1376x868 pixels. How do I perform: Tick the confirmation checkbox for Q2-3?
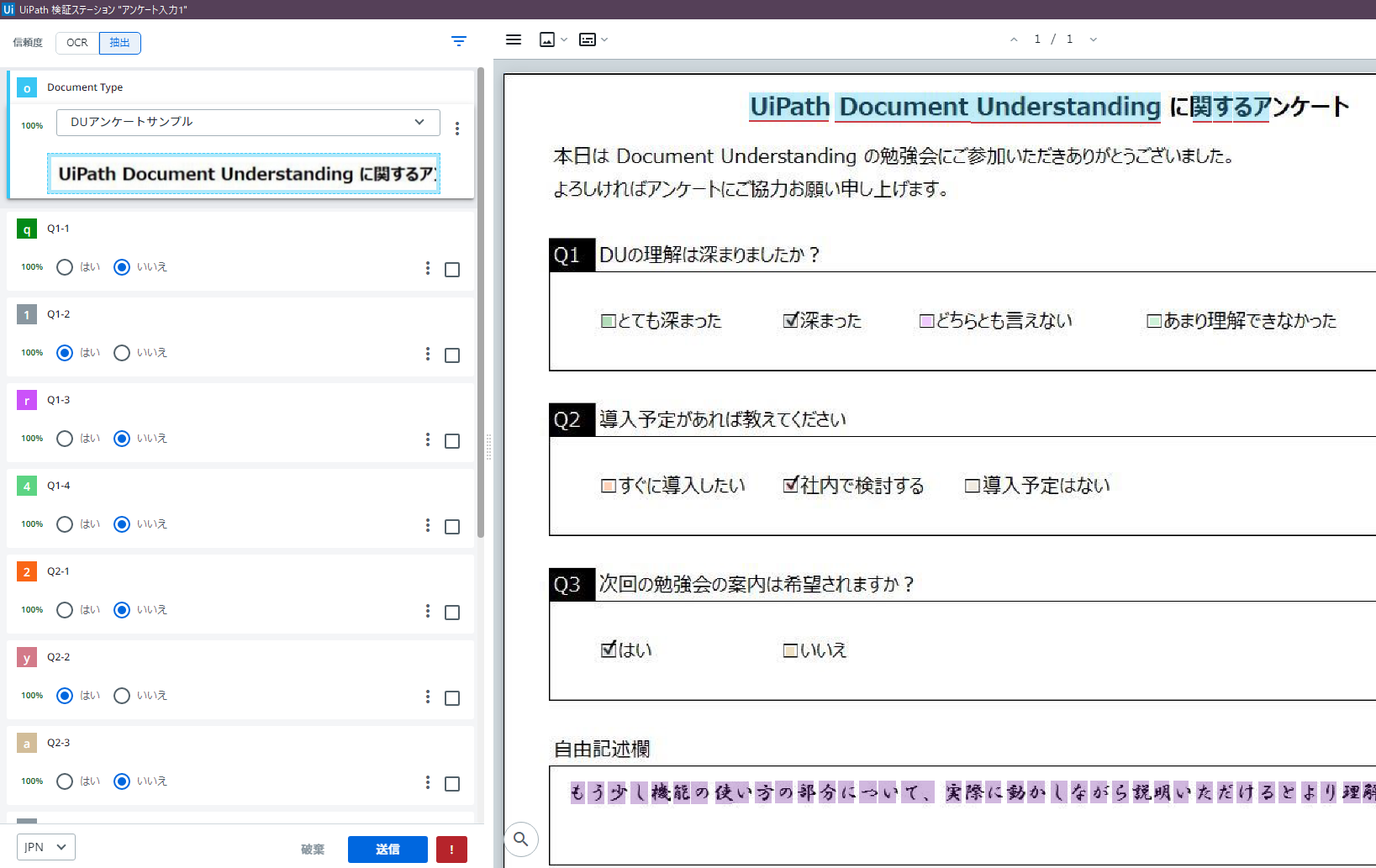pos(452,784)
